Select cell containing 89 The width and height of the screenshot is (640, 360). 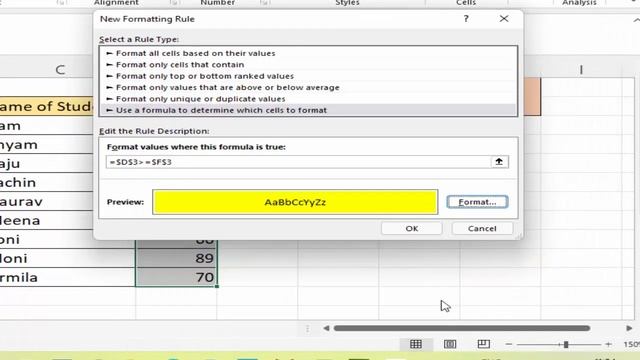[x=176, y=258]
